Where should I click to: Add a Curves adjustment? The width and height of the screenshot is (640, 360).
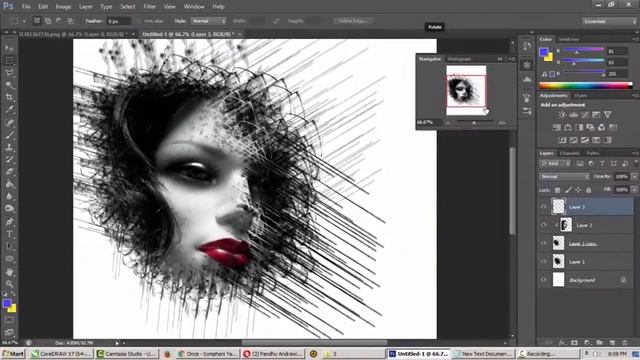[584, 115]
